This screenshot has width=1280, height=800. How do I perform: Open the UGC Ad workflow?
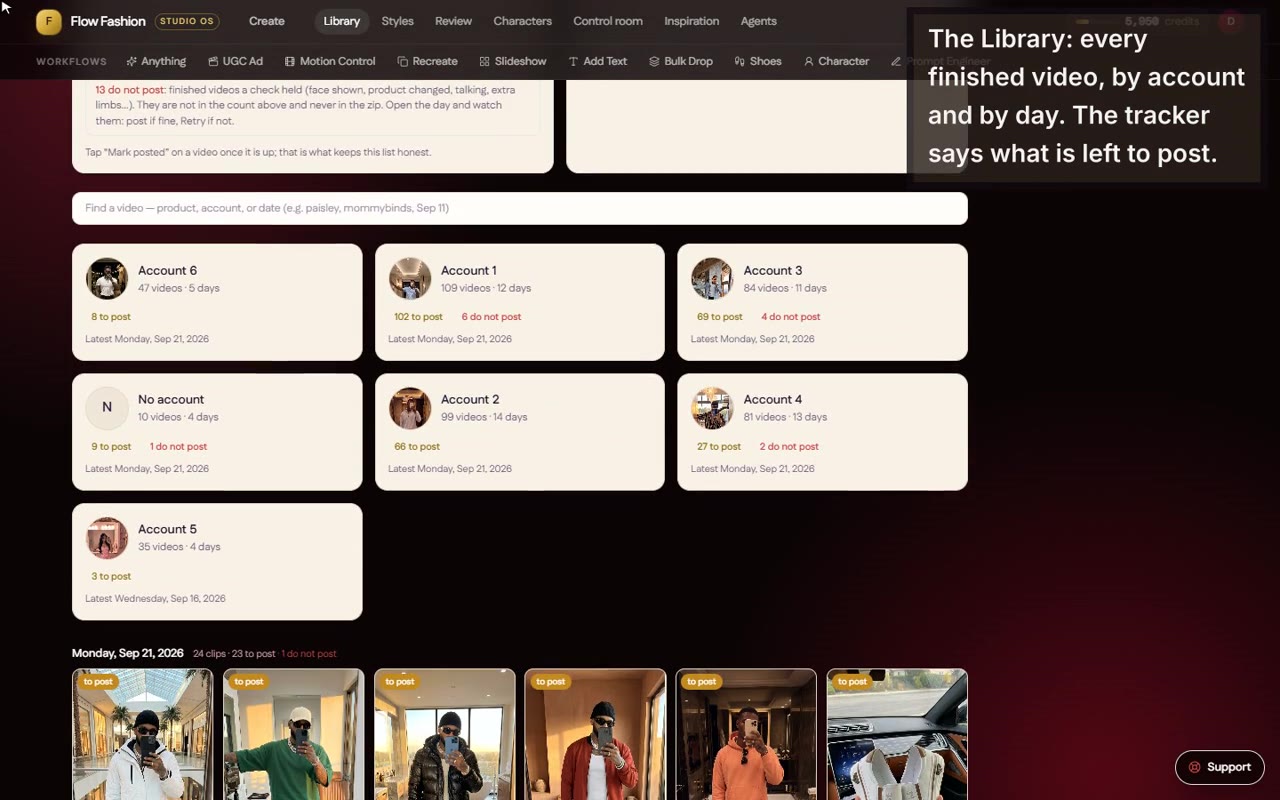point(235,61)
